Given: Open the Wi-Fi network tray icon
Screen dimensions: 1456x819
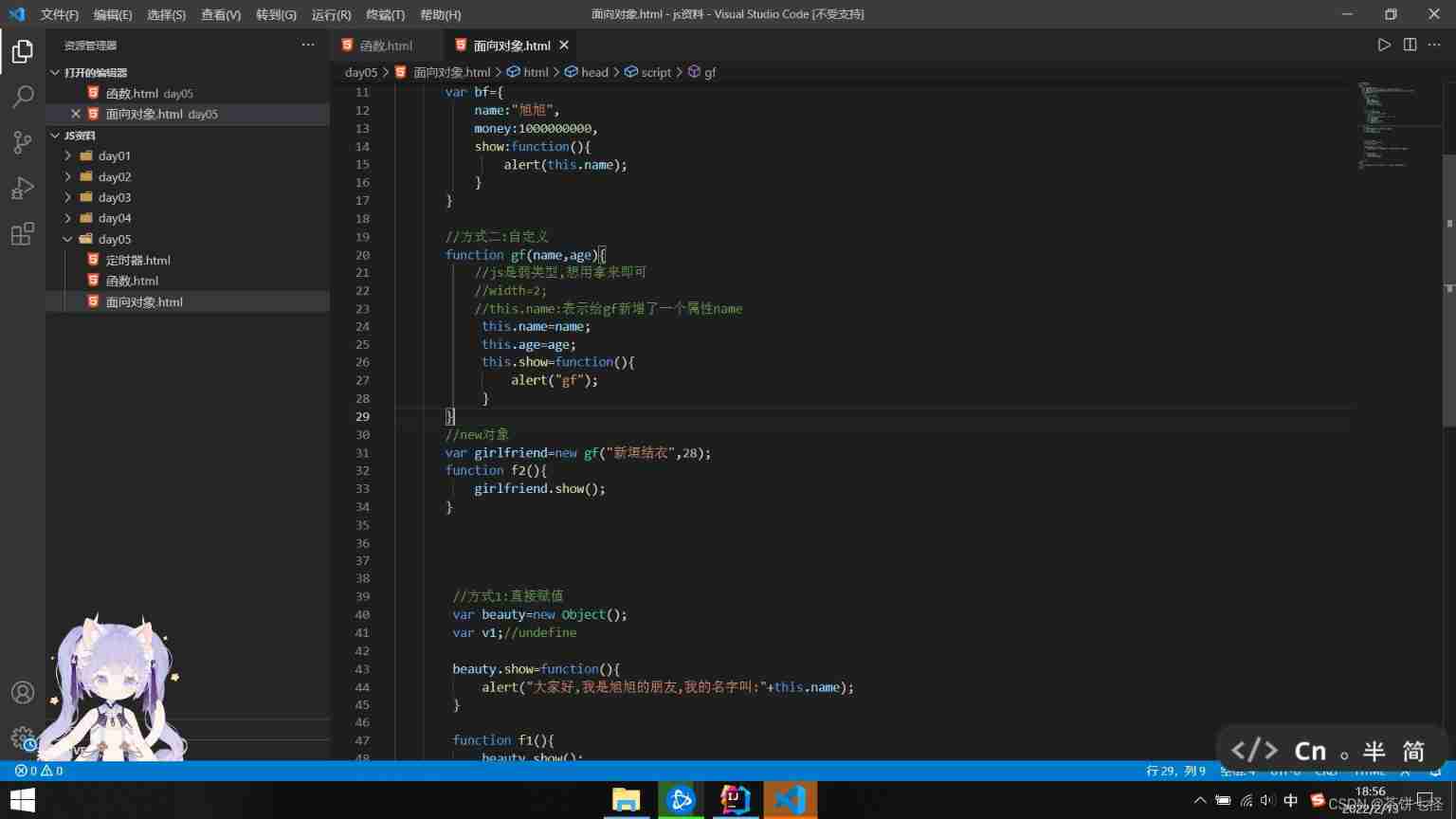Looking at the screenshot, I should [x=1246, y=800].
